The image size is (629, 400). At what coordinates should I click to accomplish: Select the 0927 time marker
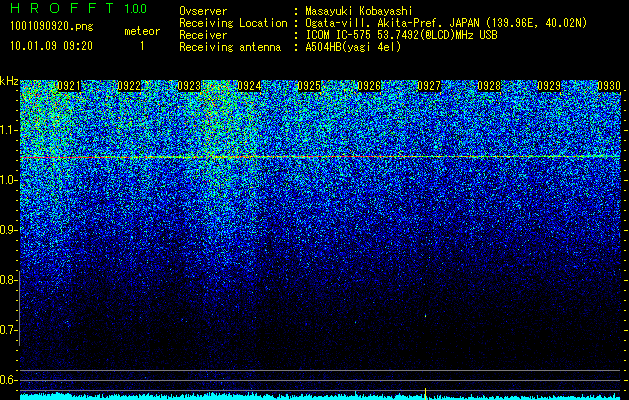(429, 86)
